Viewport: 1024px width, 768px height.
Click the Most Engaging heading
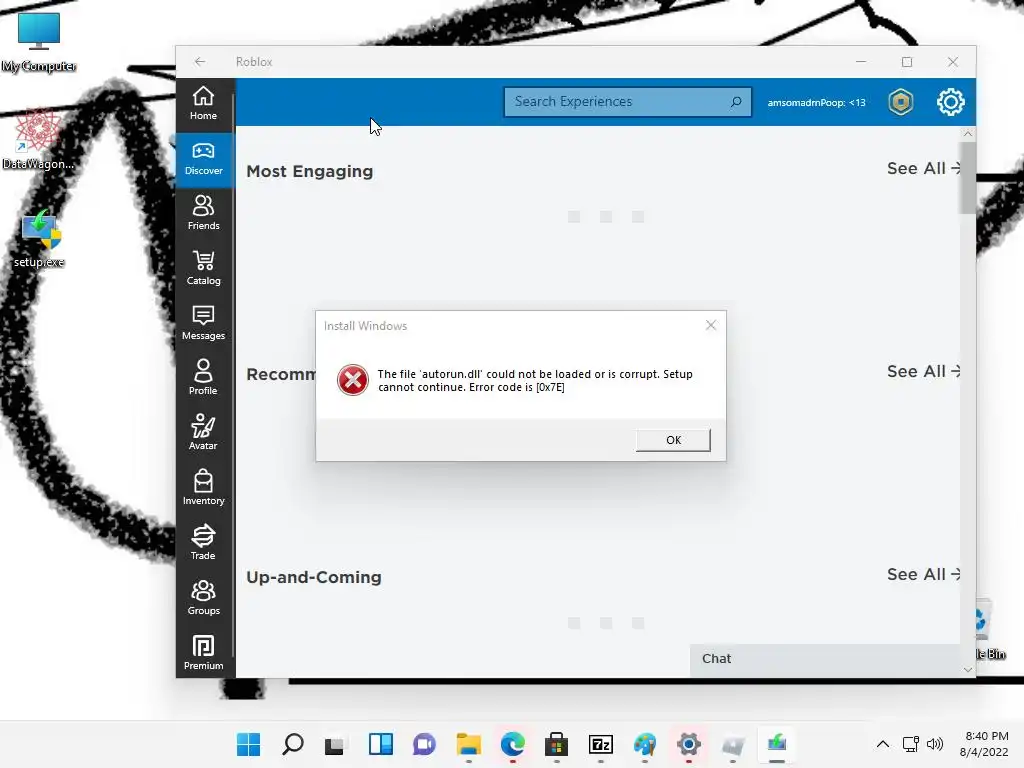(x=310, y=172)
